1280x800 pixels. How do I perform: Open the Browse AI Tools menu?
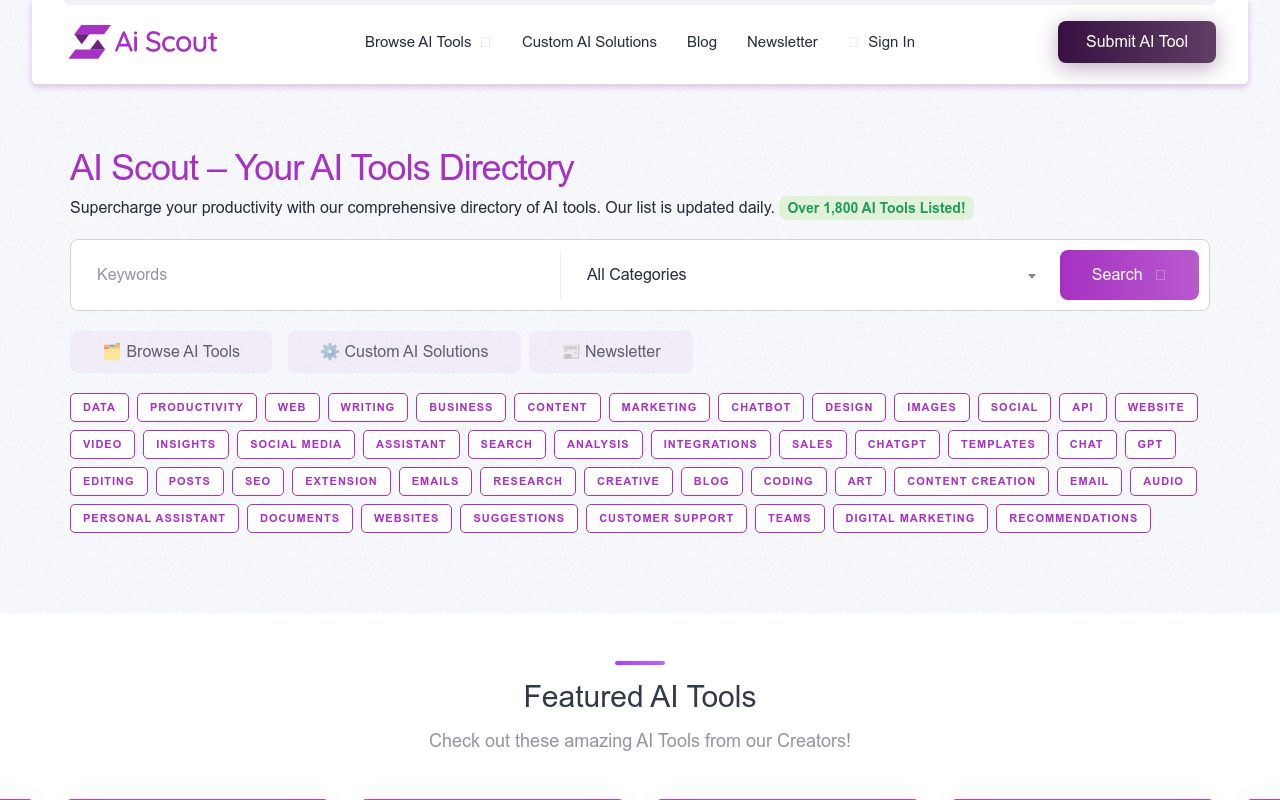tap(427, 42)
